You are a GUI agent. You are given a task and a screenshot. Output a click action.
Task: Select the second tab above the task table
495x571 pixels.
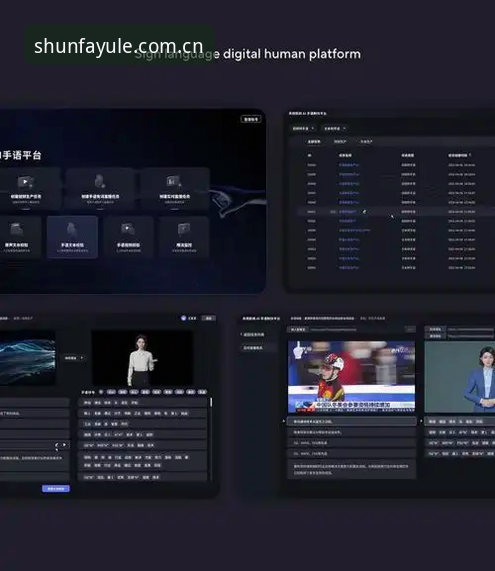pos(340,141)
